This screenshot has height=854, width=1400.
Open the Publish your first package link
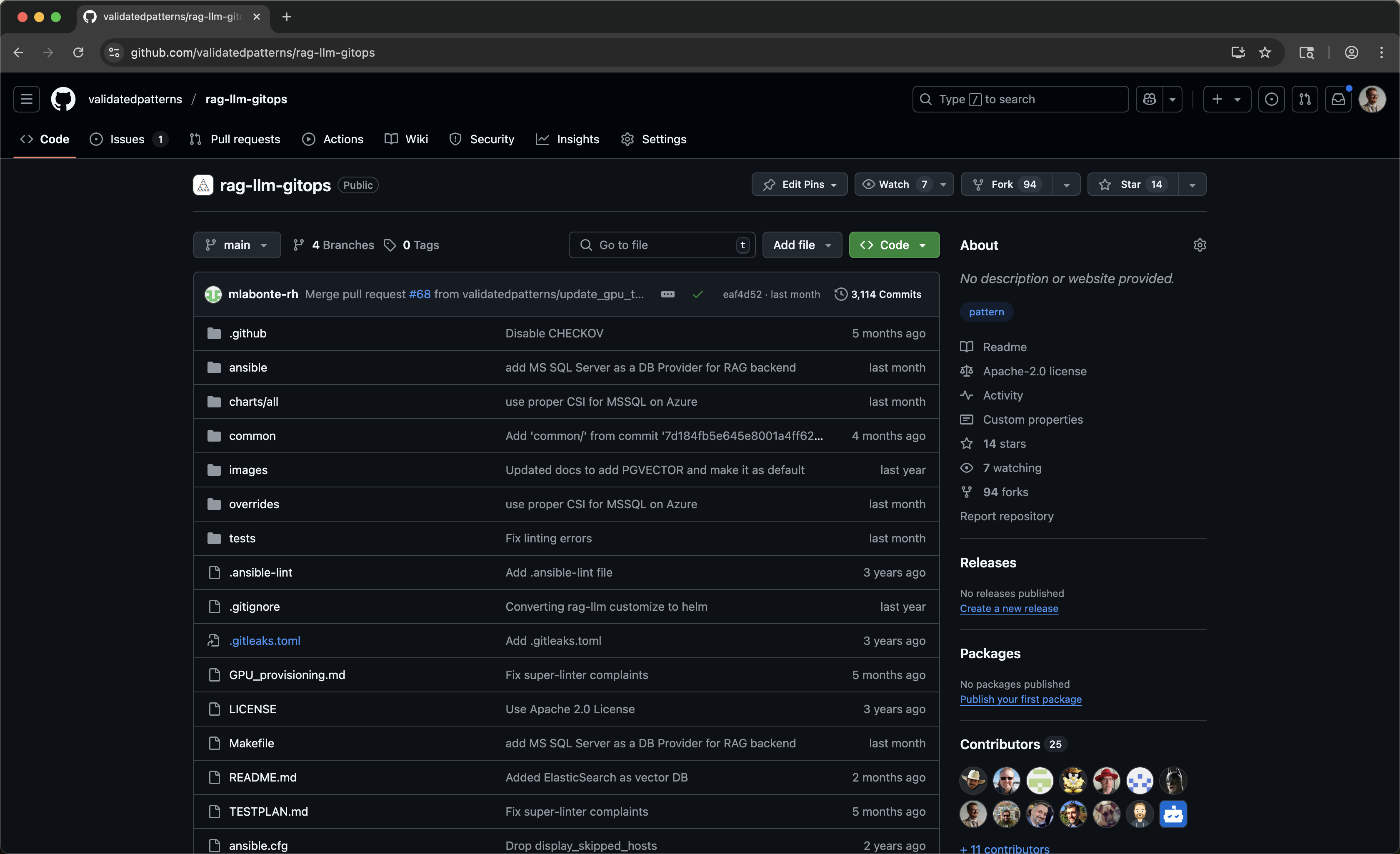[1020, 699]
